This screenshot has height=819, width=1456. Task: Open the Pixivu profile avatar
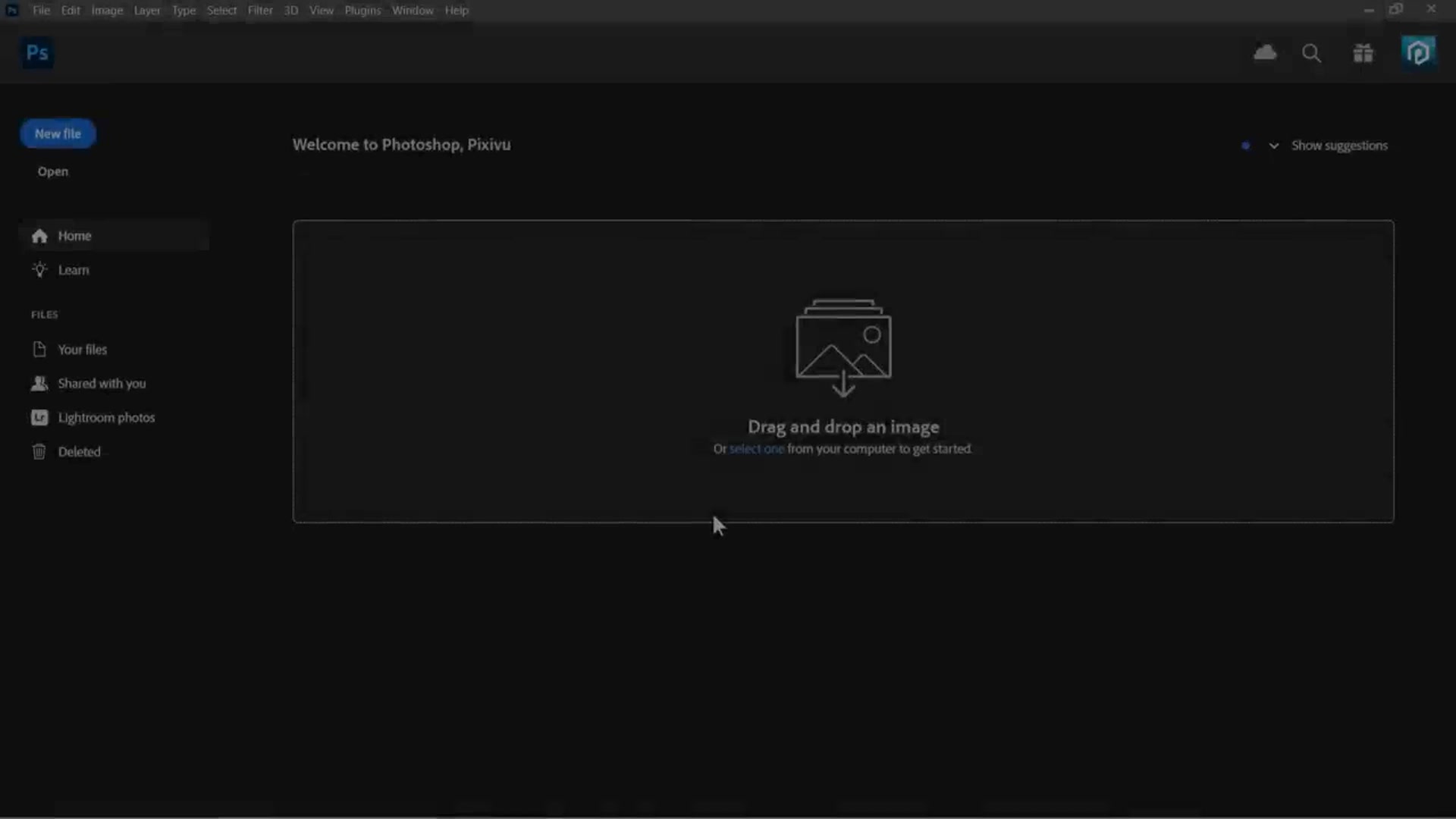pyautogui.click(x=1418, y=53)
